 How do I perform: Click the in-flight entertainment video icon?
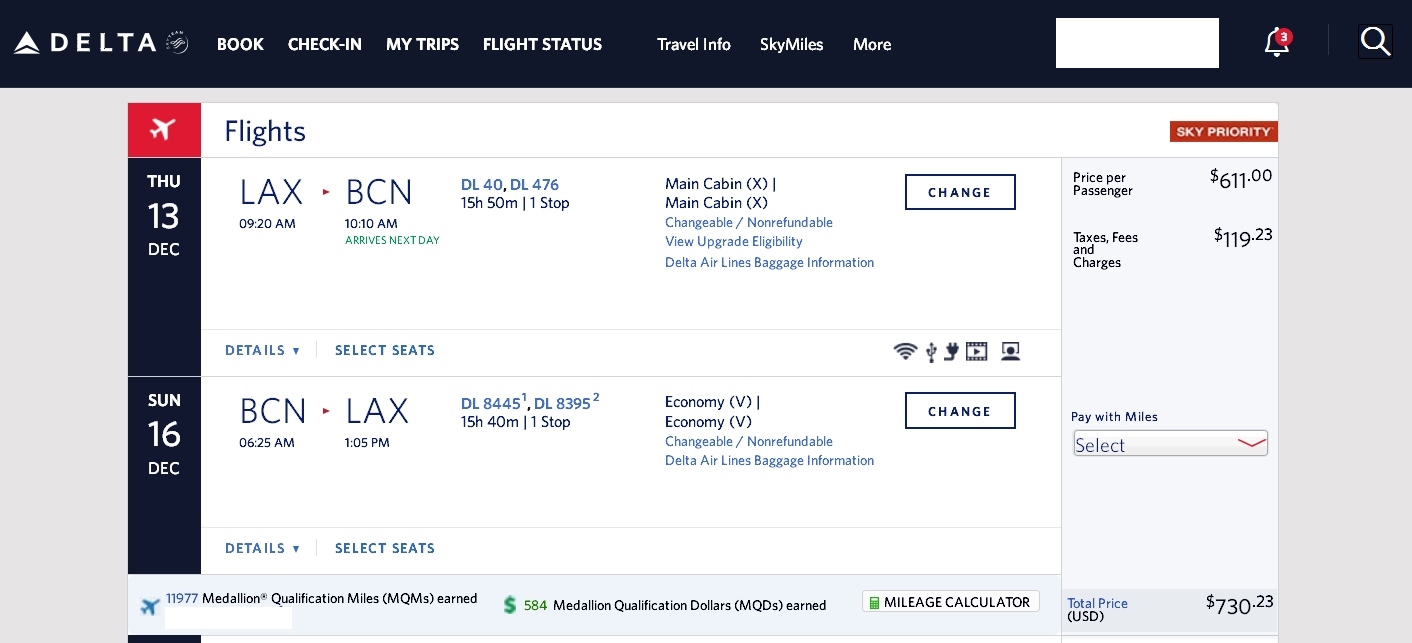click(977, 351)
